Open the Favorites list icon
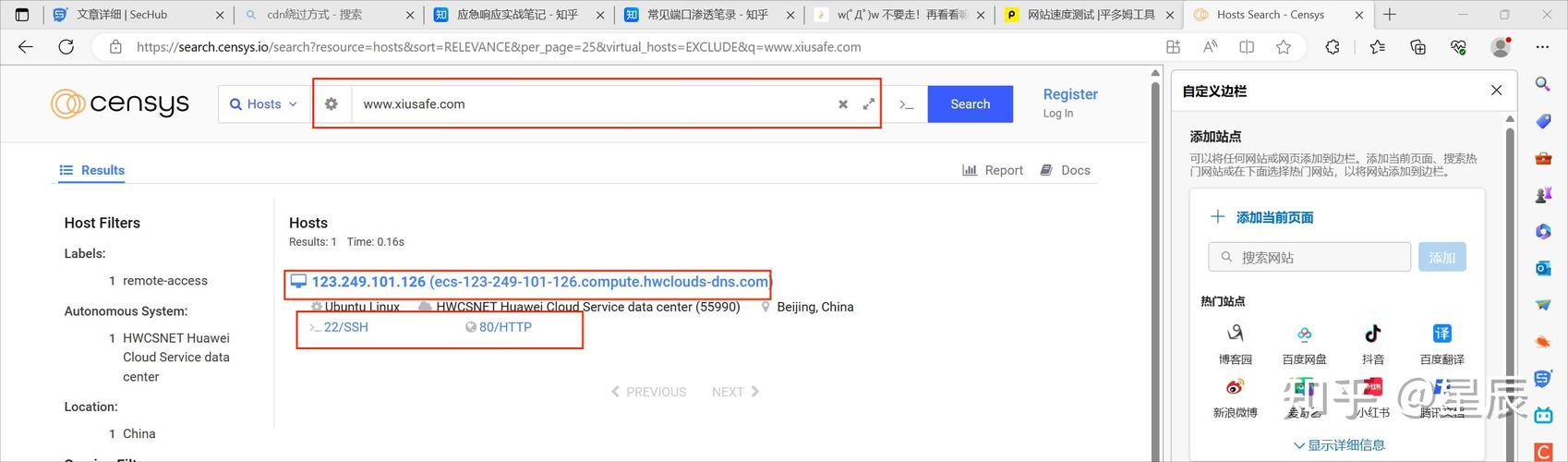Image resolution: width=1568 pixels, height=462 pixels. click(1378, 47)
